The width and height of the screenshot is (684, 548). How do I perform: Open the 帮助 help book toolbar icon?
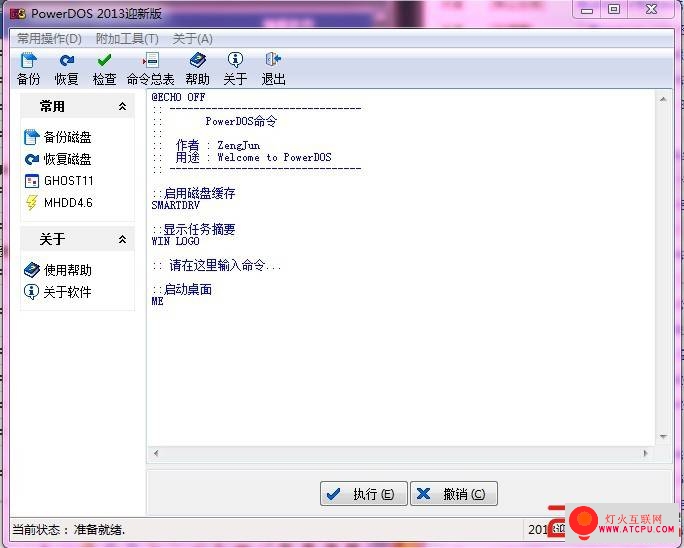pyautogui.click(x=198, y=60)
